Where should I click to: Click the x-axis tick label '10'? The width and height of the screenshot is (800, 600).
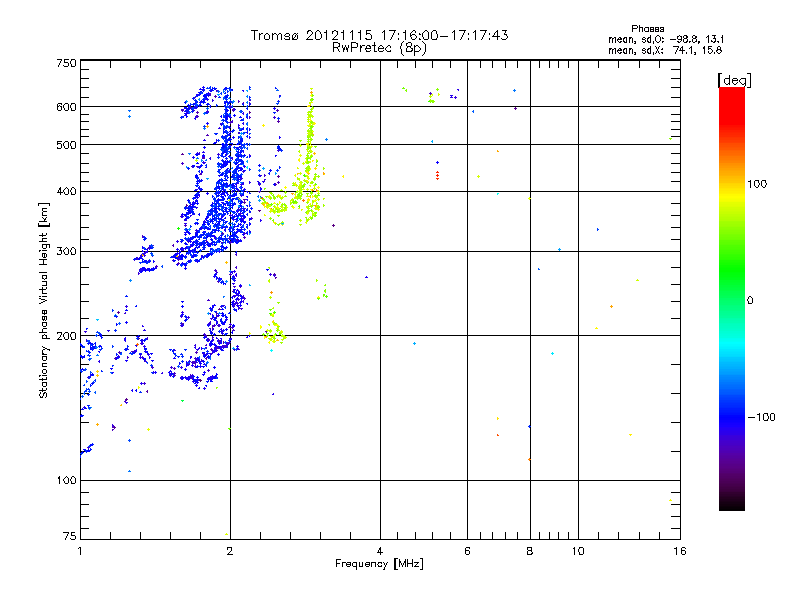(x=578, y=551)
